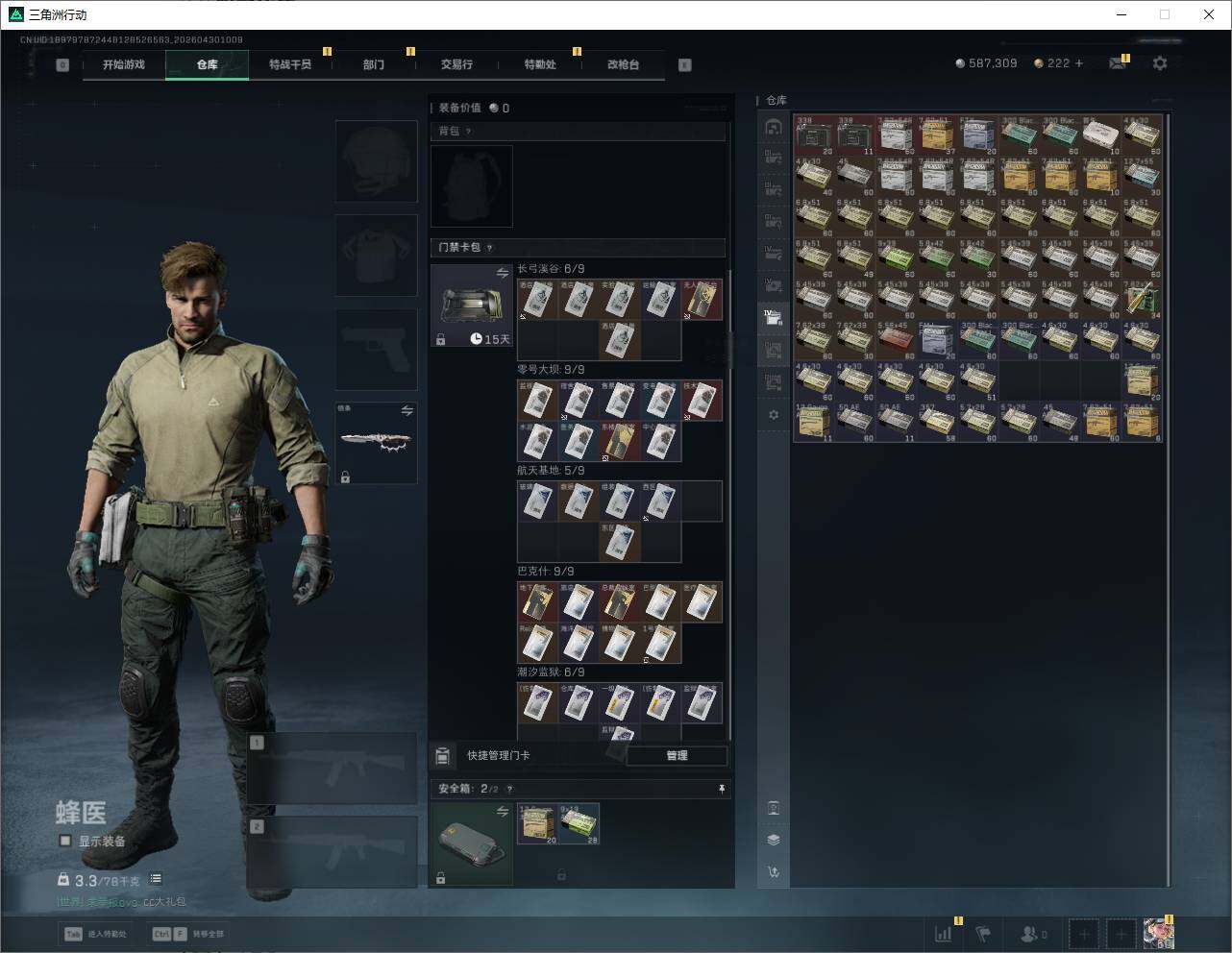
Task: Select the empty backpack slot
Action: coord(472,186)
